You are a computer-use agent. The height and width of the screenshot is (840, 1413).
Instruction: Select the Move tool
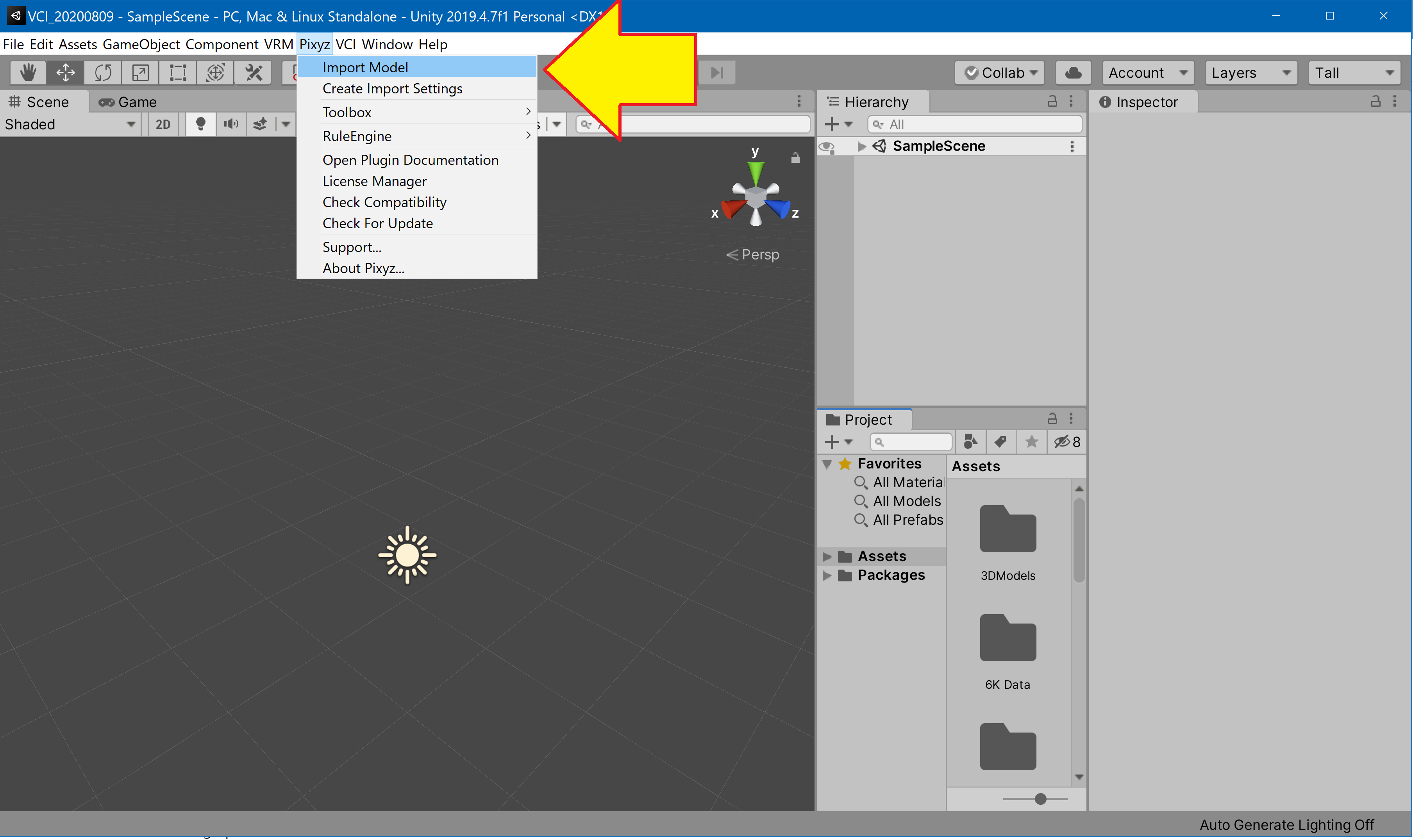(66, 72)
